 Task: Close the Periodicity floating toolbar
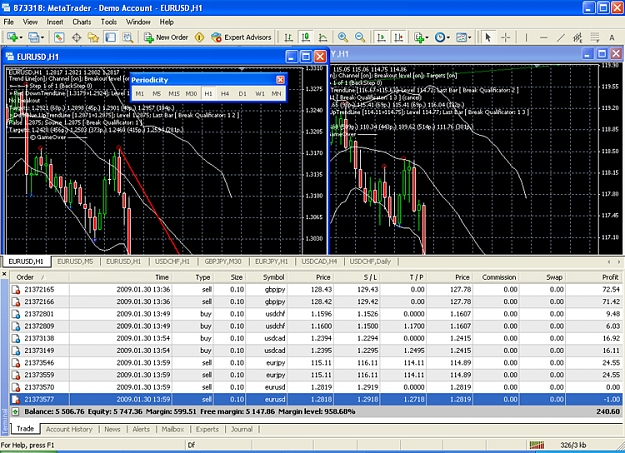pos(280,80)
